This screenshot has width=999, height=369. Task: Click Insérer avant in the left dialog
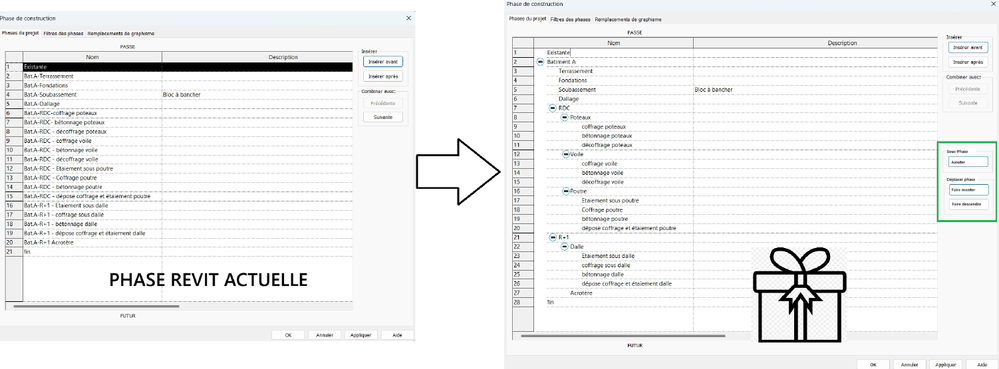pos(383,61)
